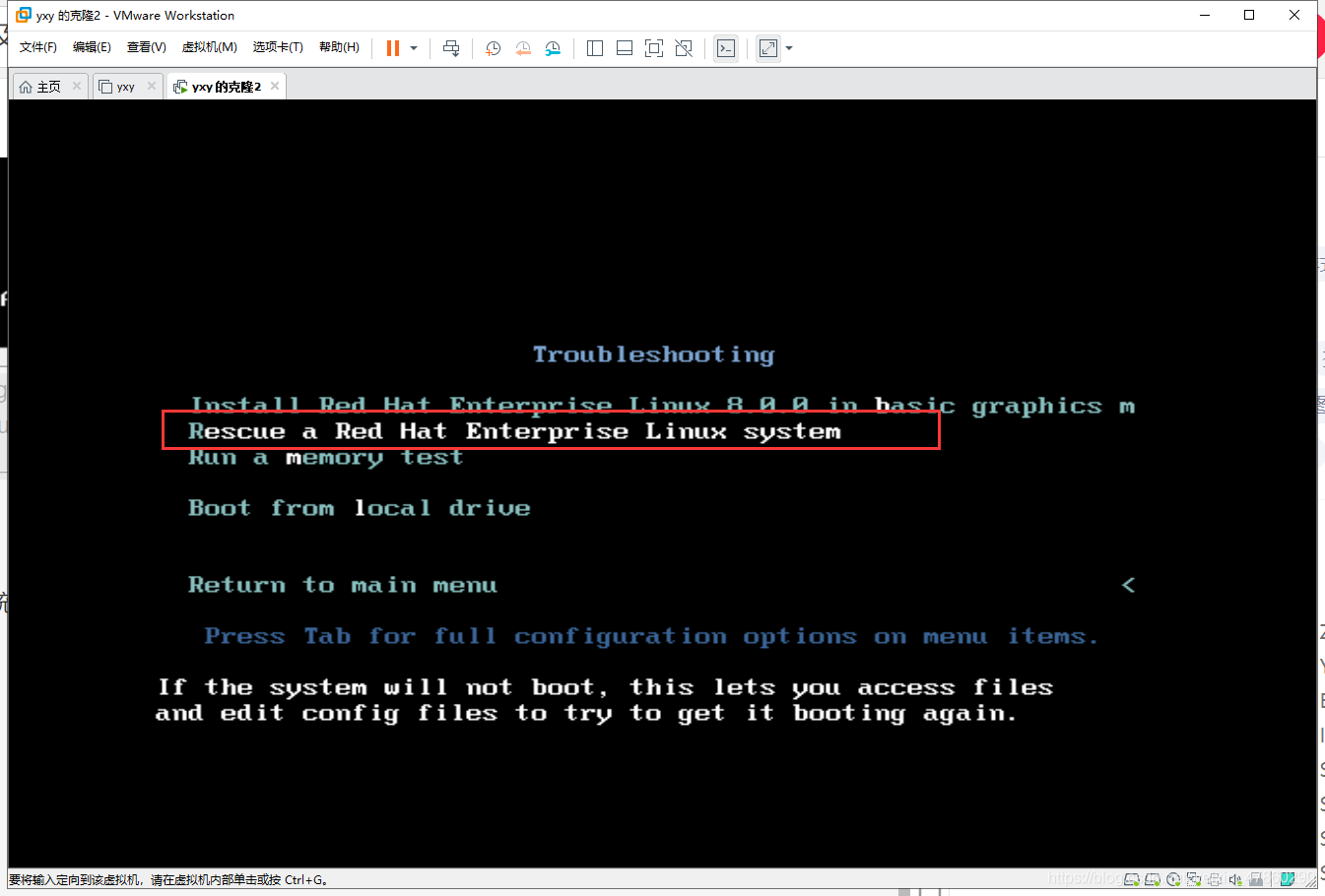1325x896 pixels.
Task: Click the CD/DVD drive status icon
Action: [1173, 879]
